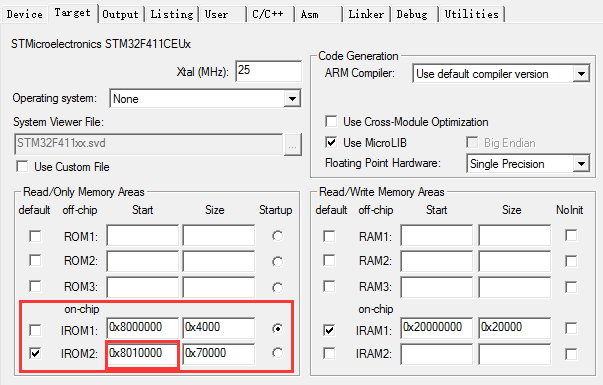603x385 pixels.
Task: Switch to the User tab
Action: (x=222, y=14)
